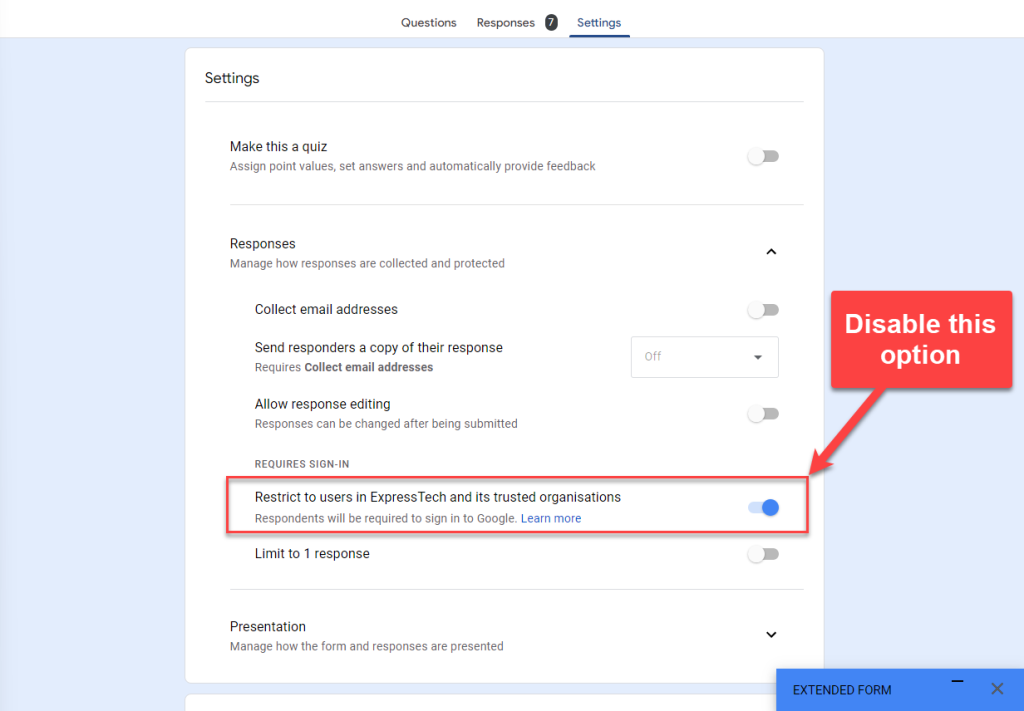Disable Restrict to users in ExpressTech option
Image resolution: width=1024 pixels, height=711 pixels.
click(763, 507)
